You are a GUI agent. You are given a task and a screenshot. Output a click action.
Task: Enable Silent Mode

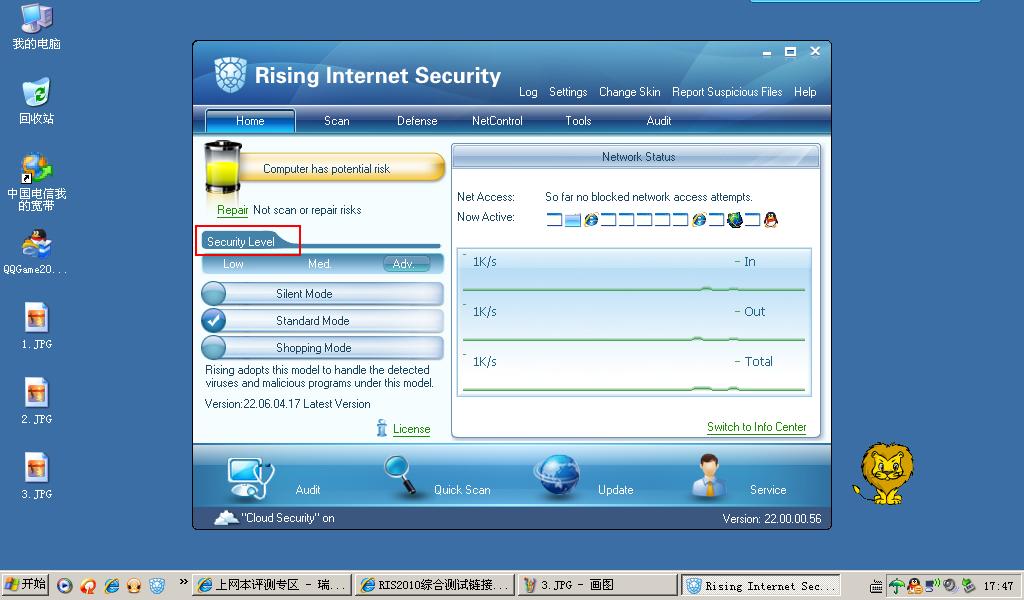(323, 294)
